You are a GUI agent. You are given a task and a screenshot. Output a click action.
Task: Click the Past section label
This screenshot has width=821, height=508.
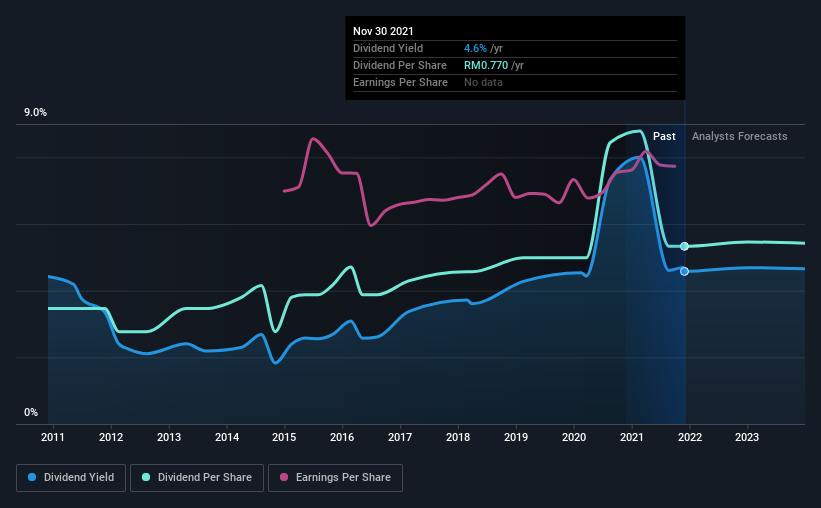coord(664,136)
